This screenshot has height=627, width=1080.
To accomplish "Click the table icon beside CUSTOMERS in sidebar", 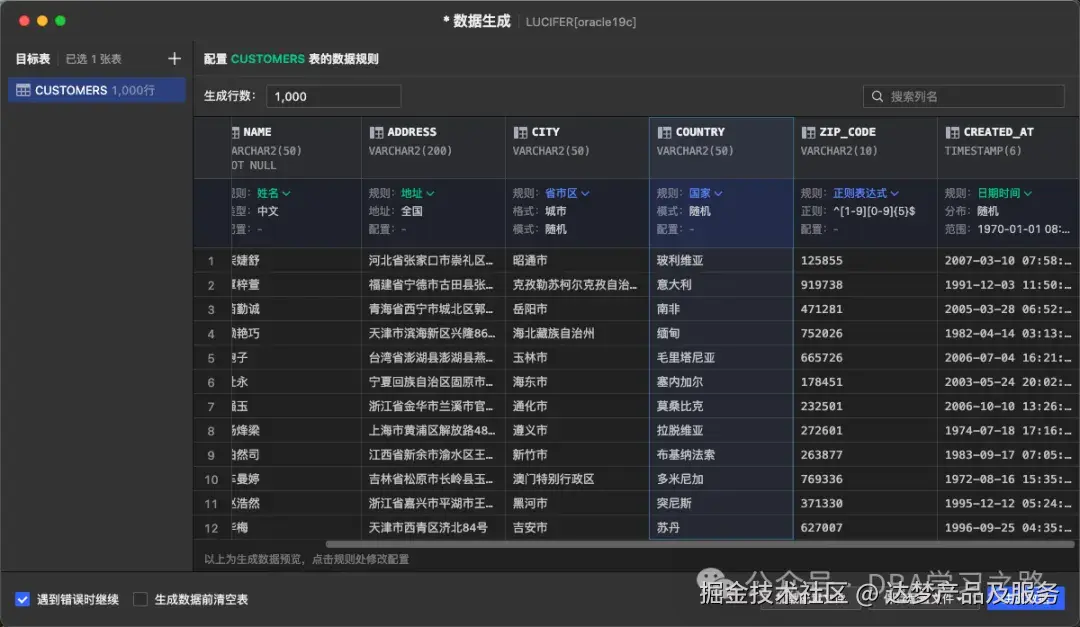I will 23,90.
